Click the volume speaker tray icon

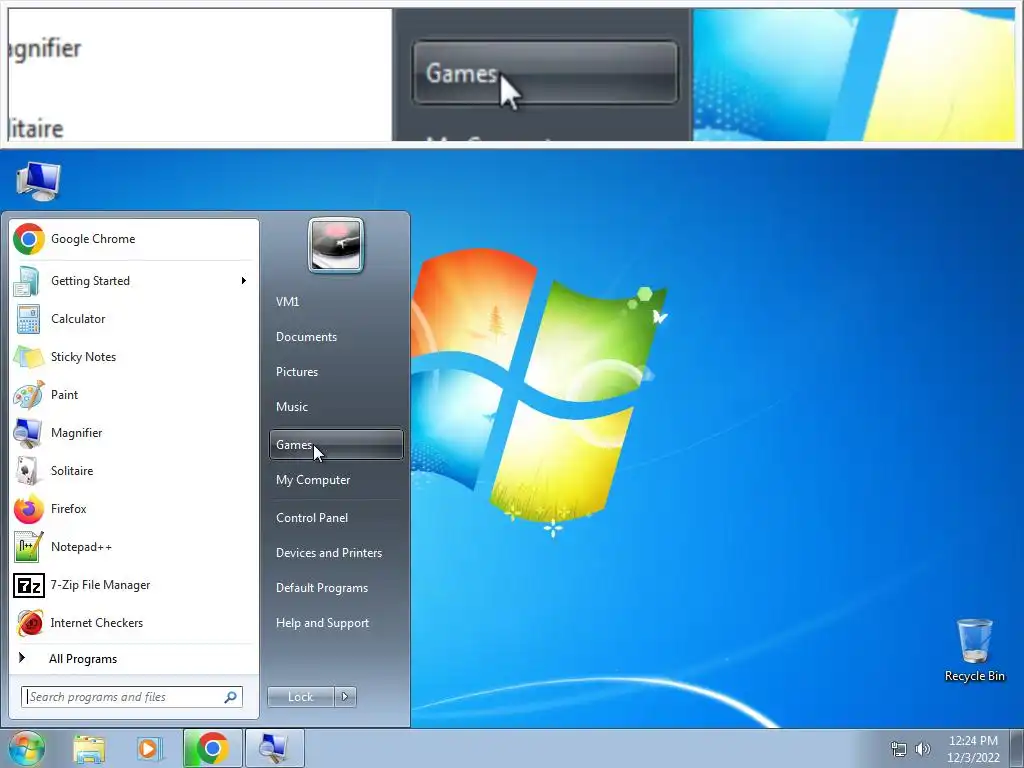coord(922,749)
